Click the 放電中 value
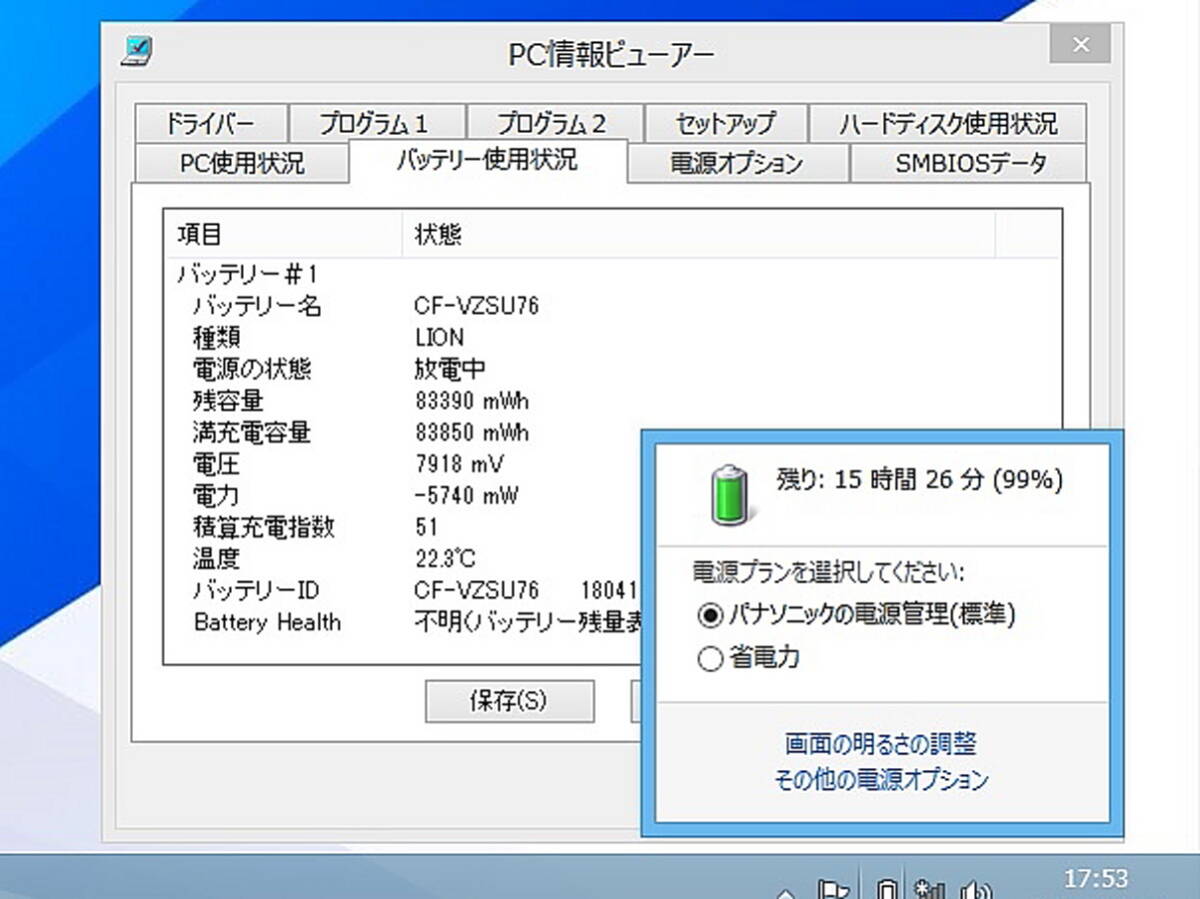 click(450, 369)
